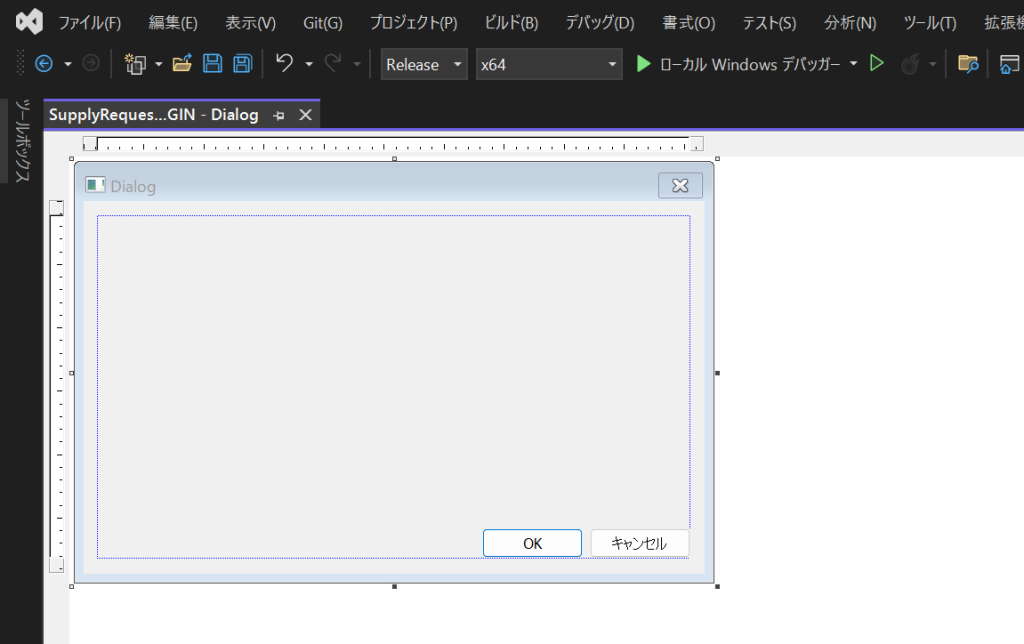Open the ツールボックス side panel
Image resolution: width=1024 pixels, height=644 pixels.
(21, 140)
